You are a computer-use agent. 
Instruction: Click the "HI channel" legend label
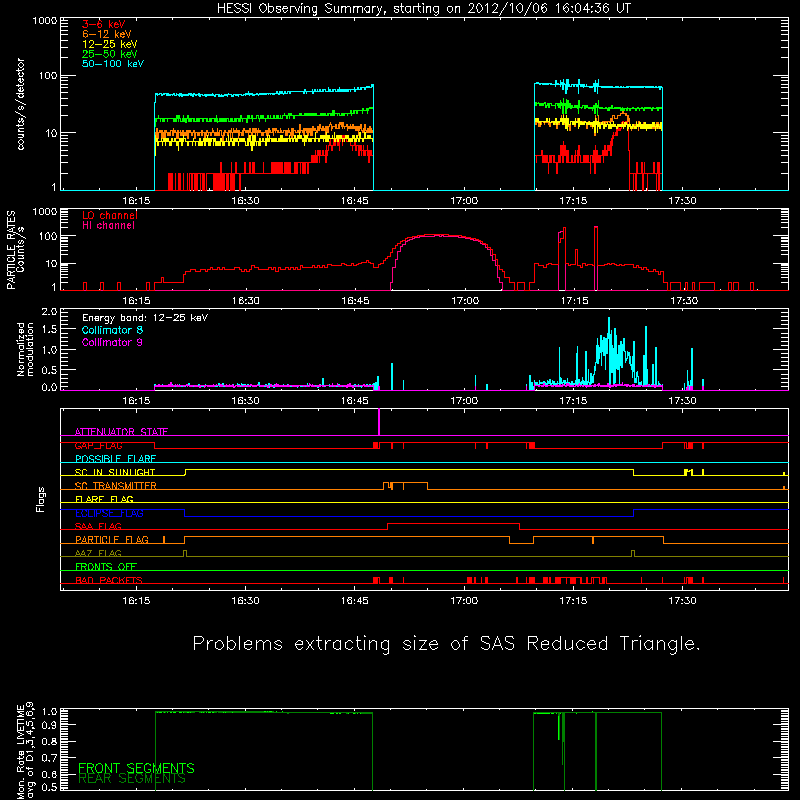click(108, 226)
